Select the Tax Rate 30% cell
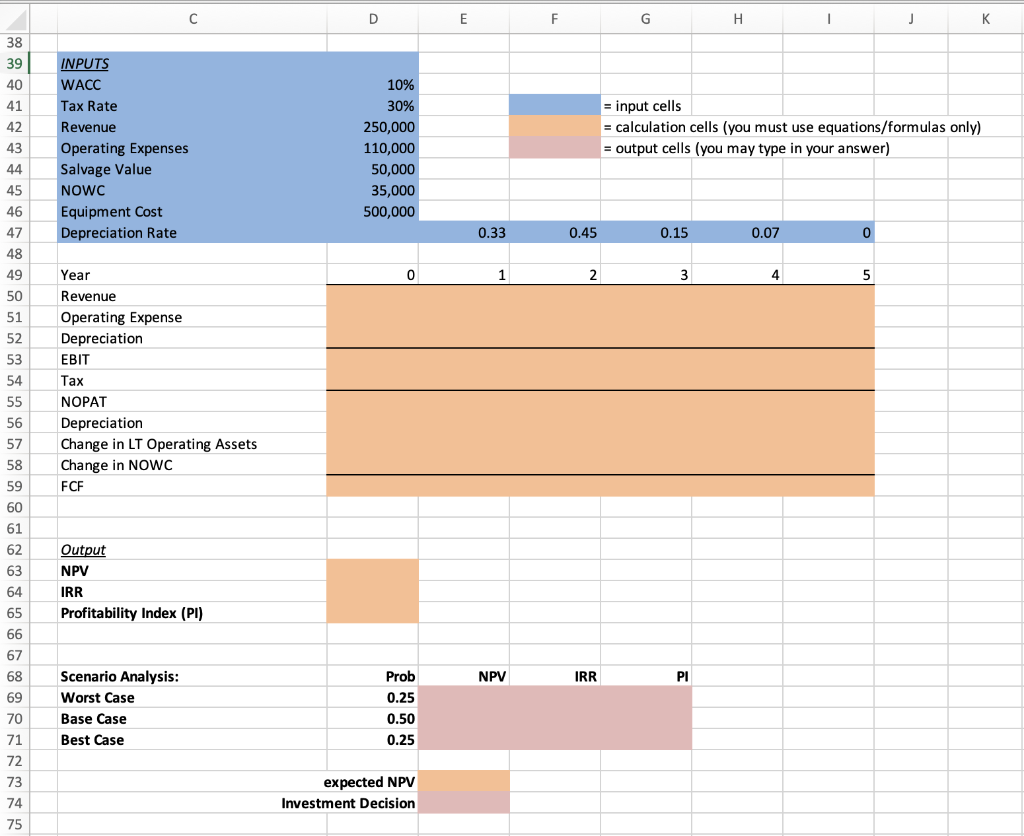 (373, 106)
